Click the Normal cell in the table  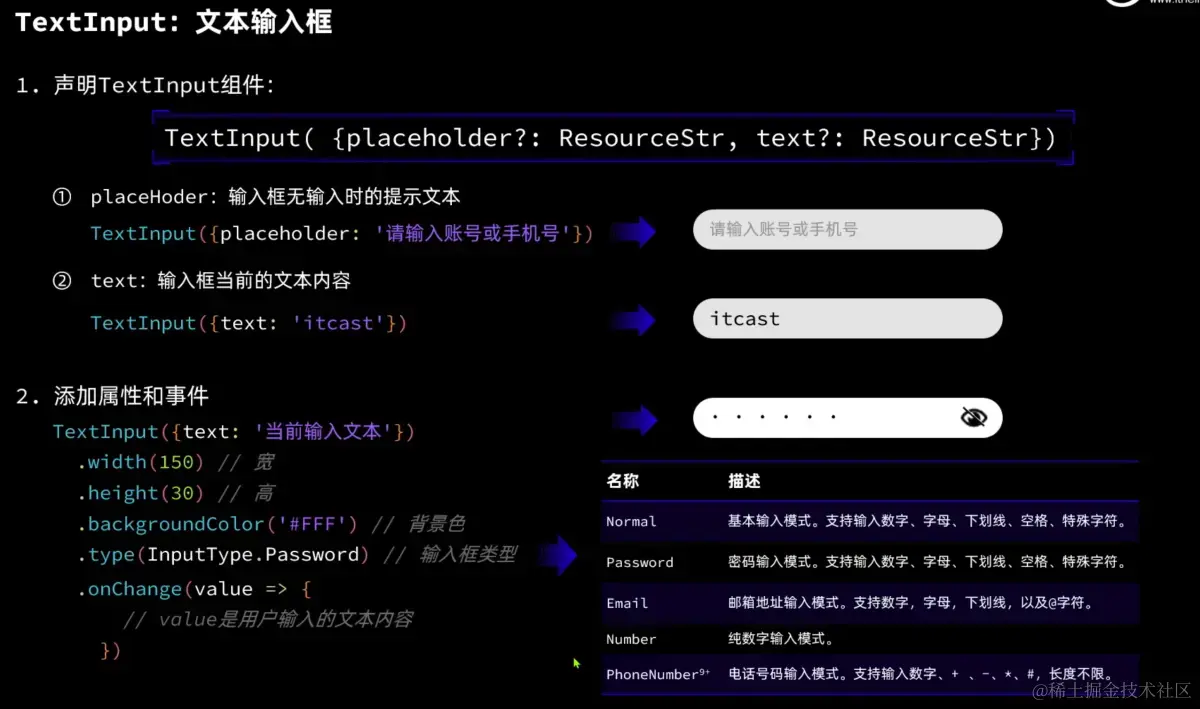(631, 521)
